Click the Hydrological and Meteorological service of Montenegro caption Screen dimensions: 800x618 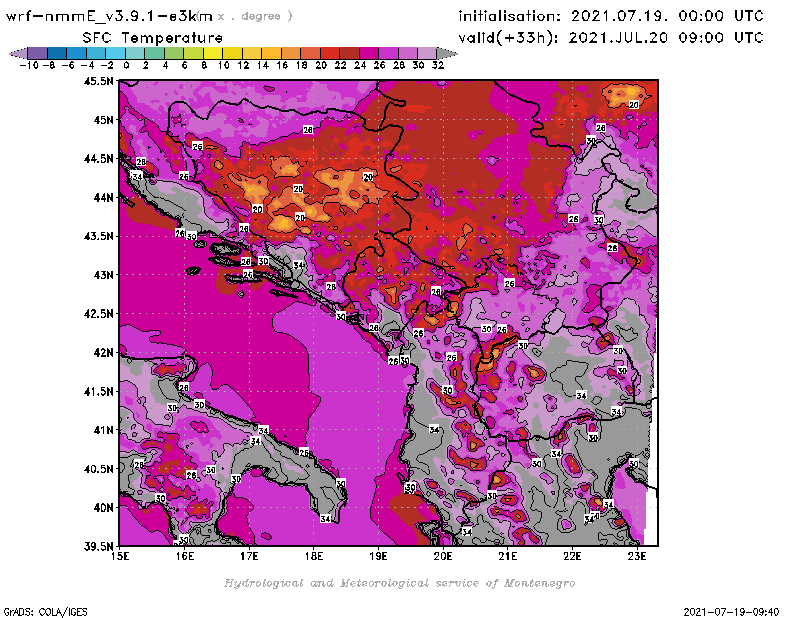click(x=399, y=583)
